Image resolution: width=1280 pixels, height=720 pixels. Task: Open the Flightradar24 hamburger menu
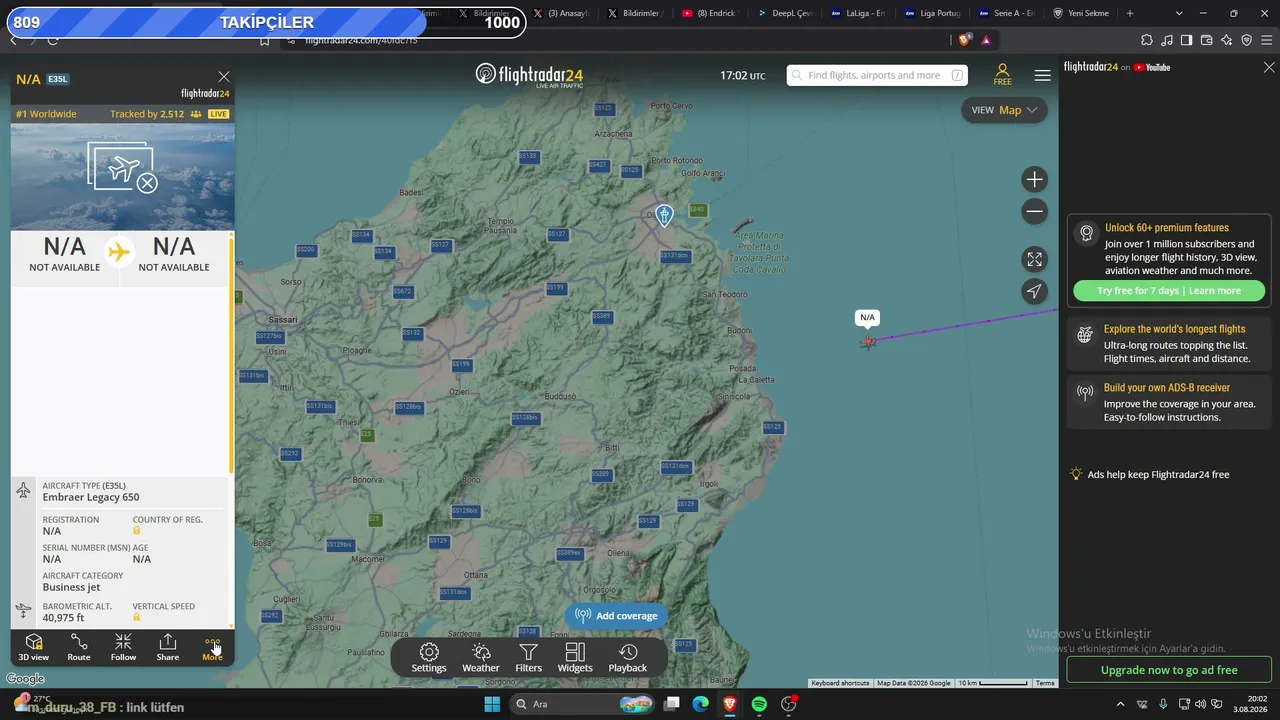tap(1043, 75)
